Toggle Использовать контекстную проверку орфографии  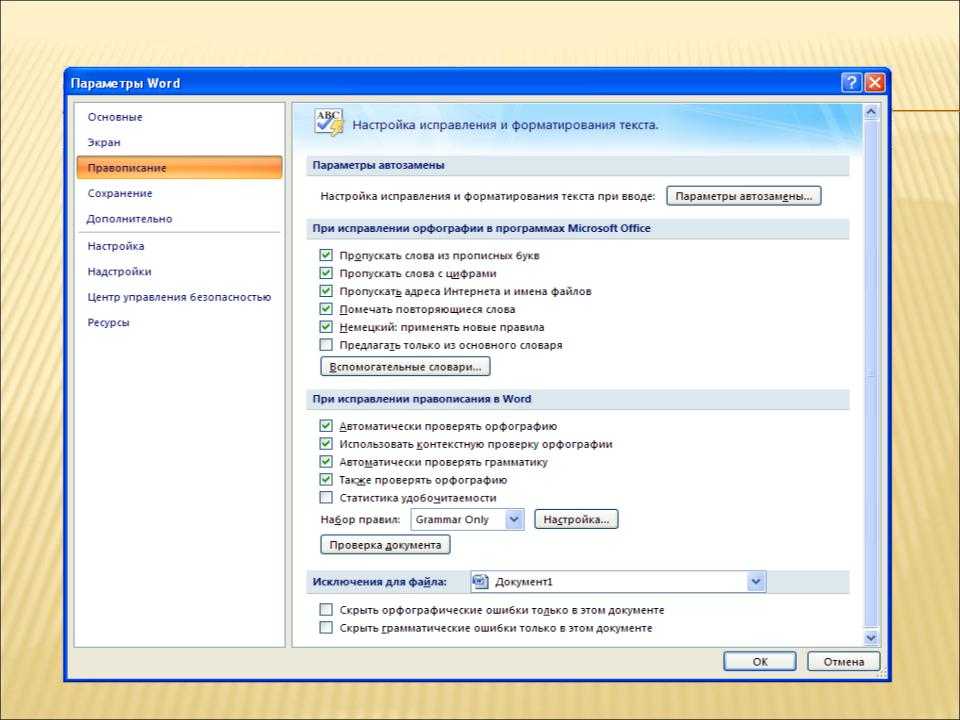pos(326,443)
